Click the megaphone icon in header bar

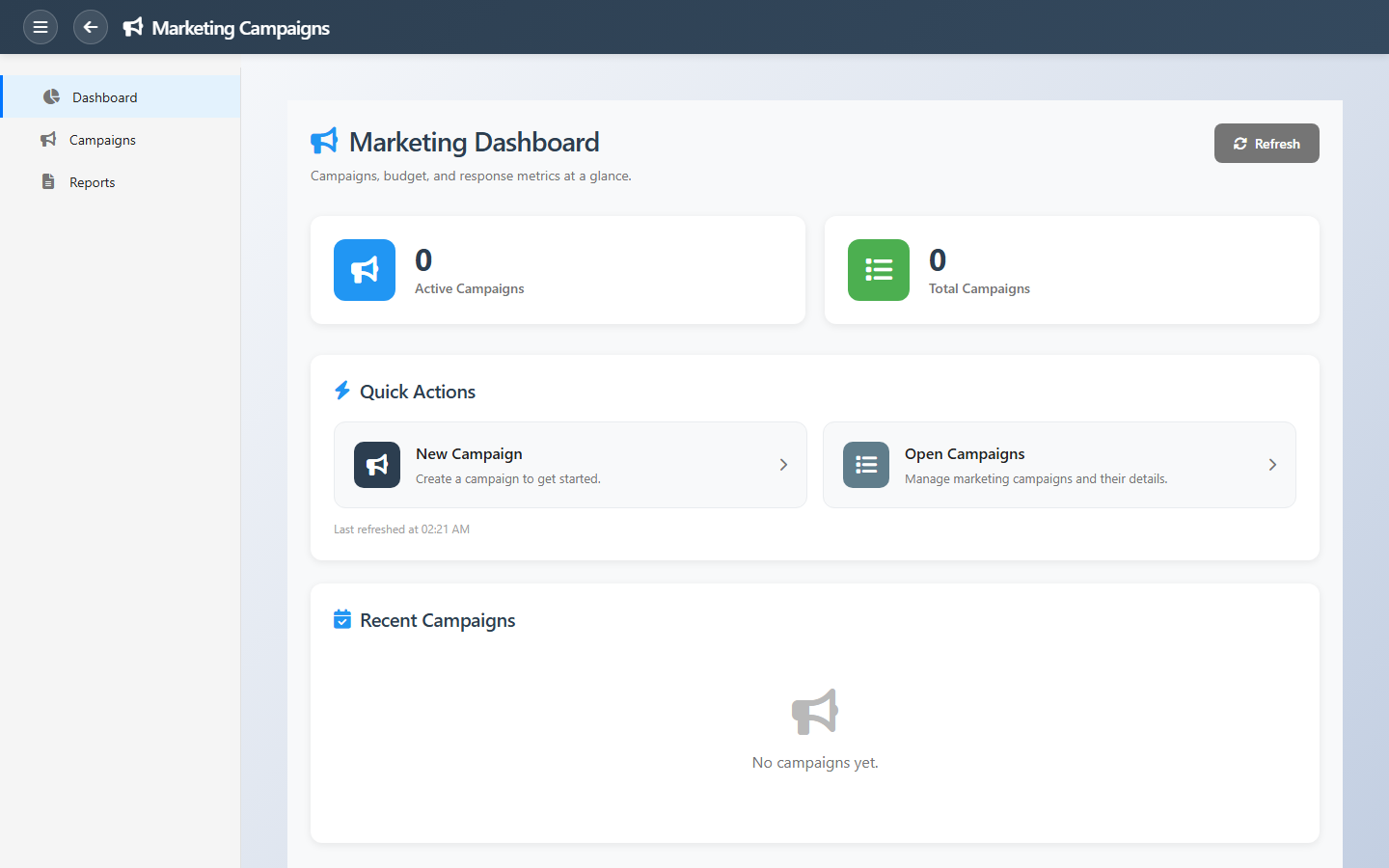pyautogui.click(x=133, y=27)
